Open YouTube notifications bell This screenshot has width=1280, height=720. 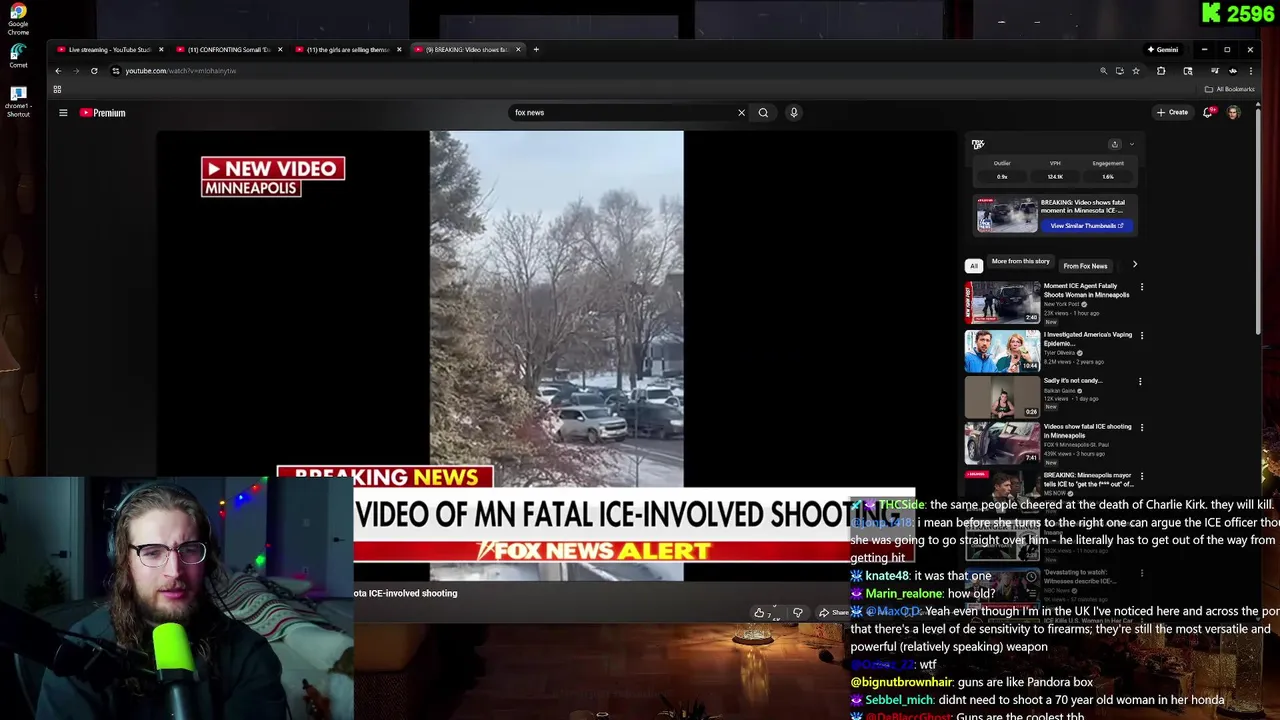1208,113
